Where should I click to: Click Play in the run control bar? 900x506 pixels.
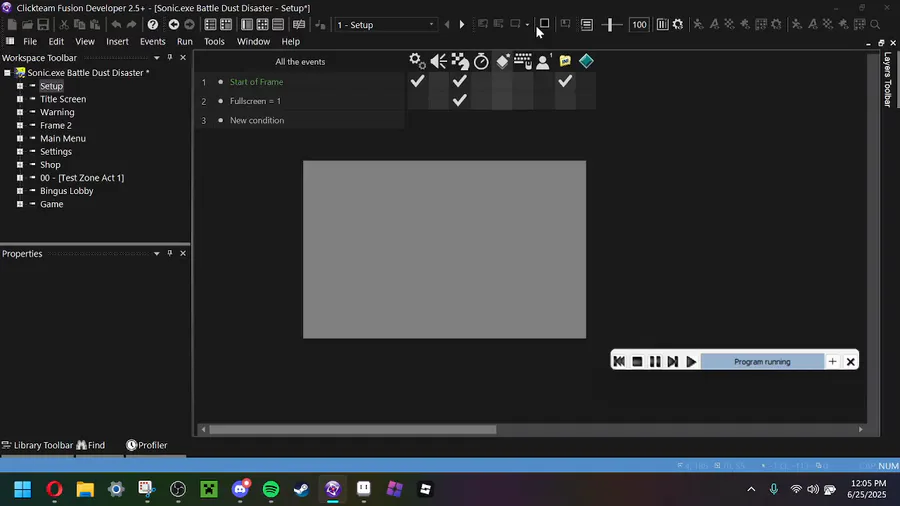tap(691, 361)
